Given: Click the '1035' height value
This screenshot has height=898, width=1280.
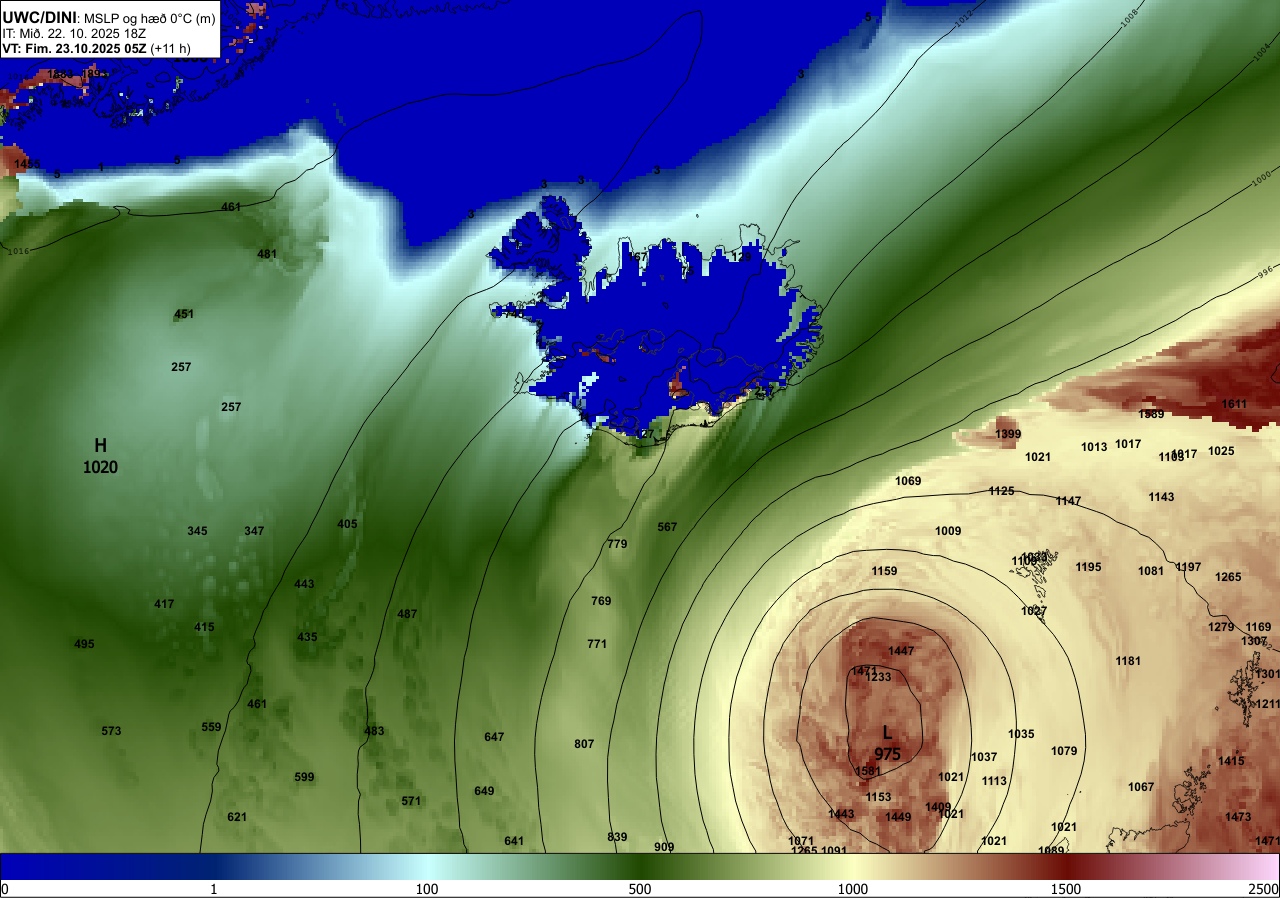Looking at the screenshot, I should click(x=1021, y=734).
